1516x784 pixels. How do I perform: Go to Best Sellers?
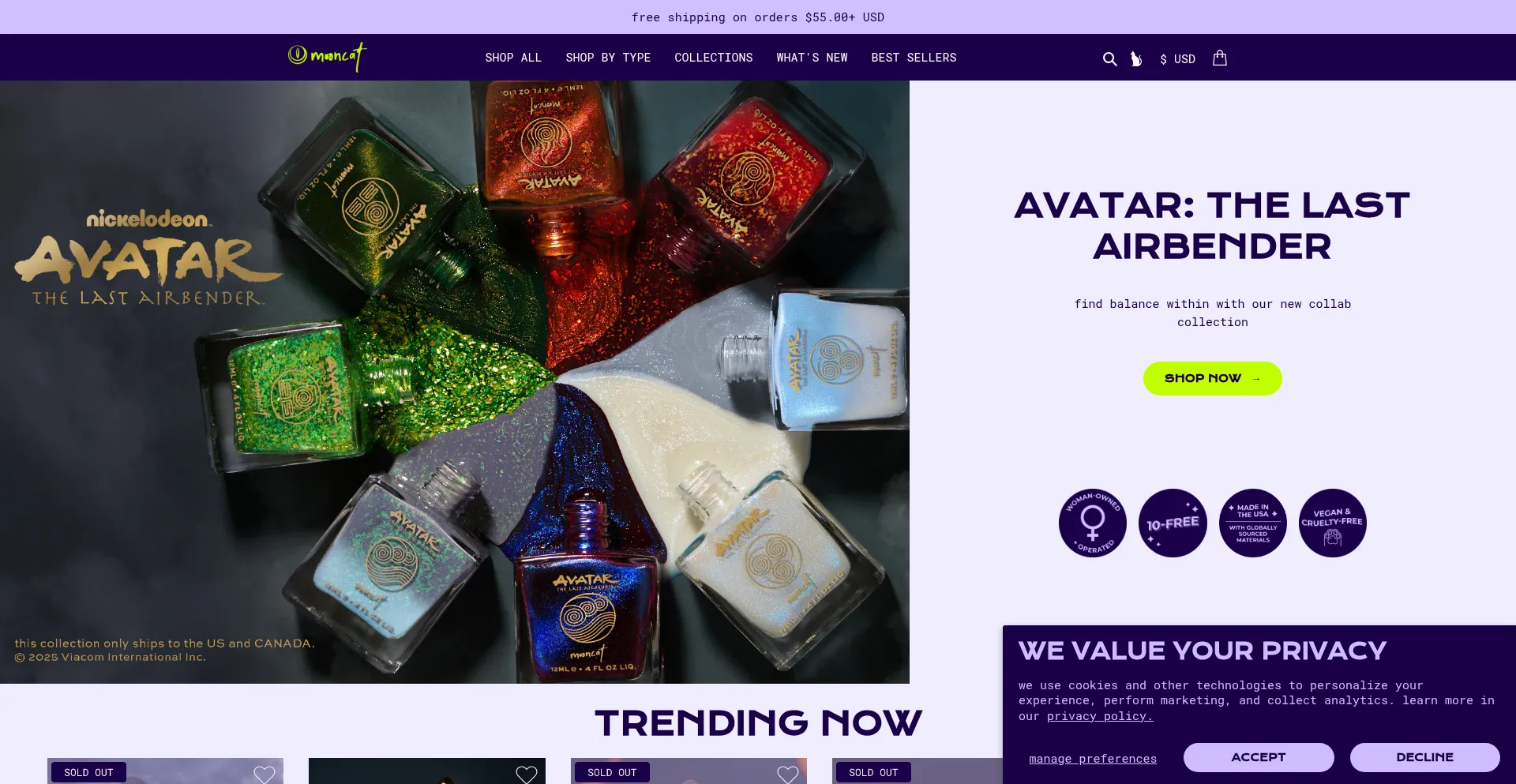tap(914, 58)
